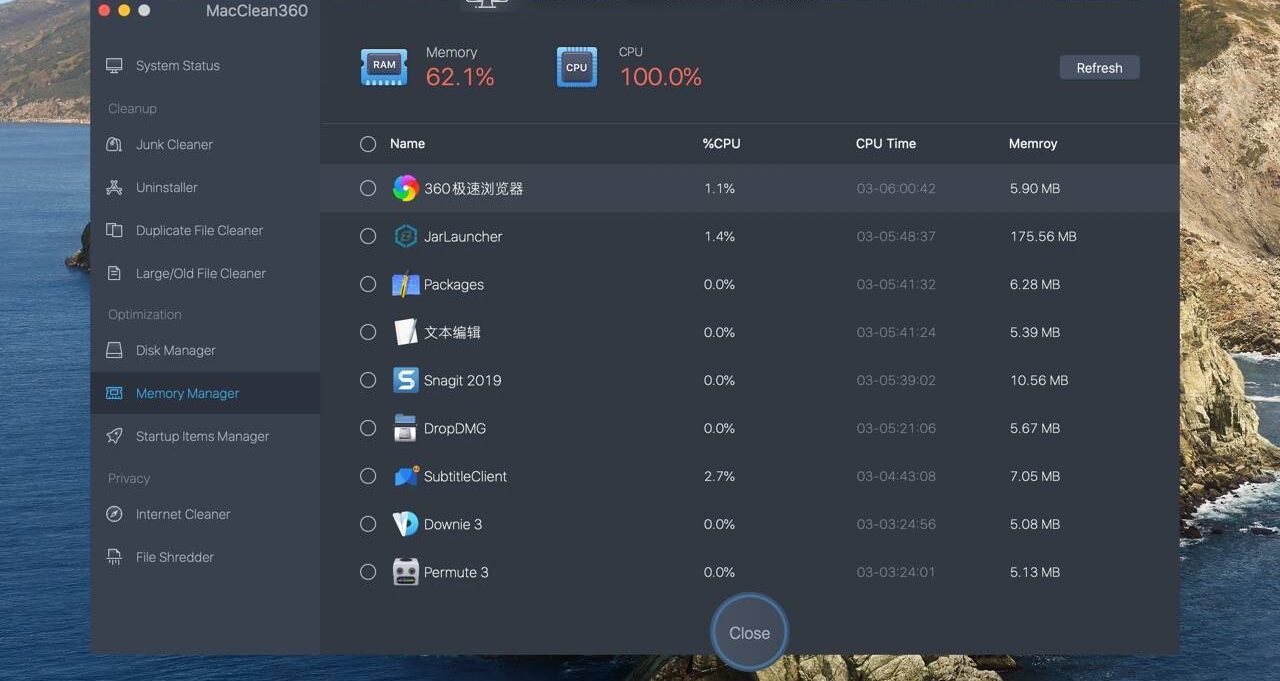This screenshot has width=1280, height=681.
Task: Click the Downie 3 process name
Action: click(x=453, y=525)
